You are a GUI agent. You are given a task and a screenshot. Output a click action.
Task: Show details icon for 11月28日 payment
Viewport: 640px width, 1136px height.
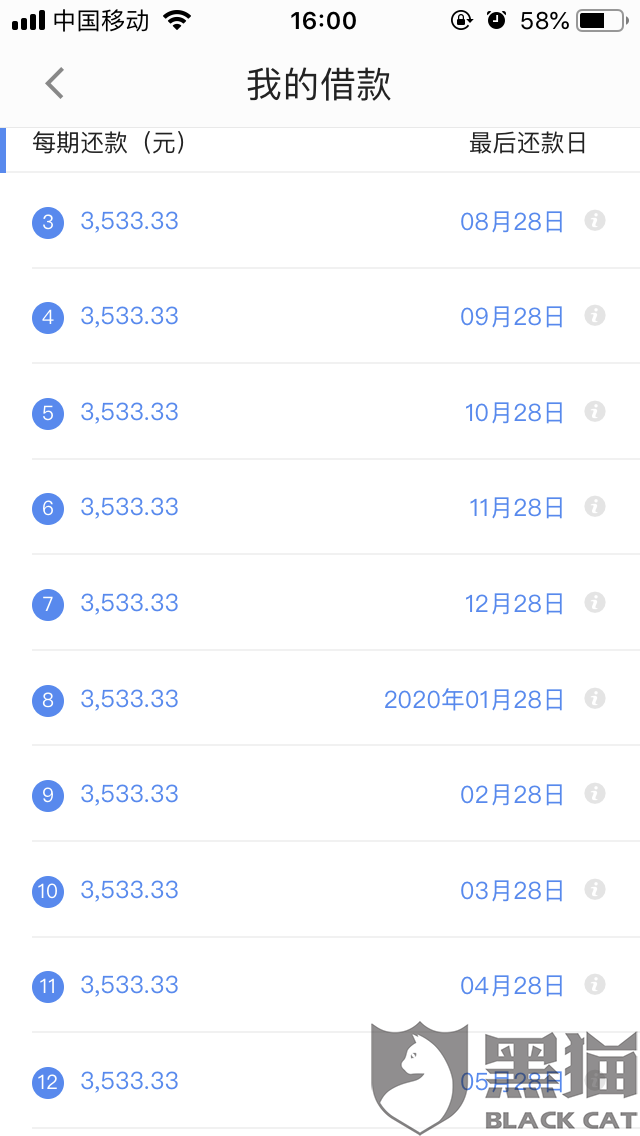point(595,507)
